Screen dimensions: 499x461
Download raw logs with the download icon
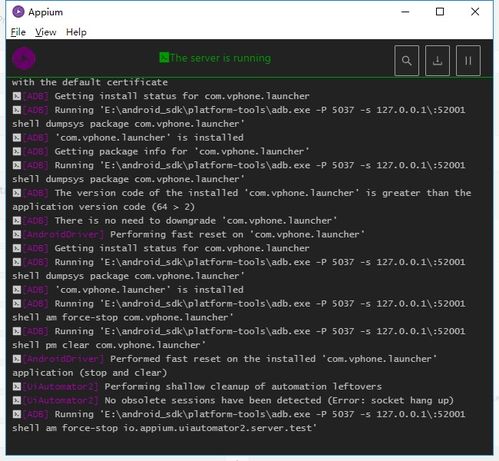(x=437, y=61)
